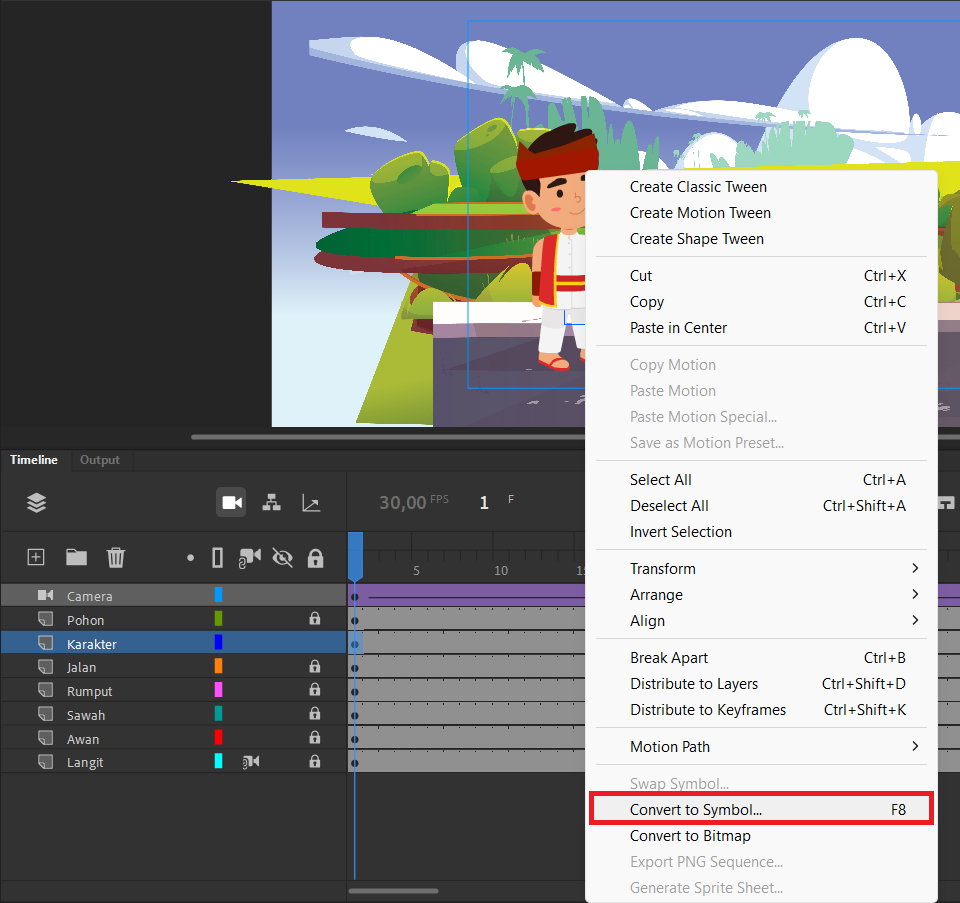Click the Delete layer trash icon
This screenshot has height=903, width=960.
click(116, 557)
